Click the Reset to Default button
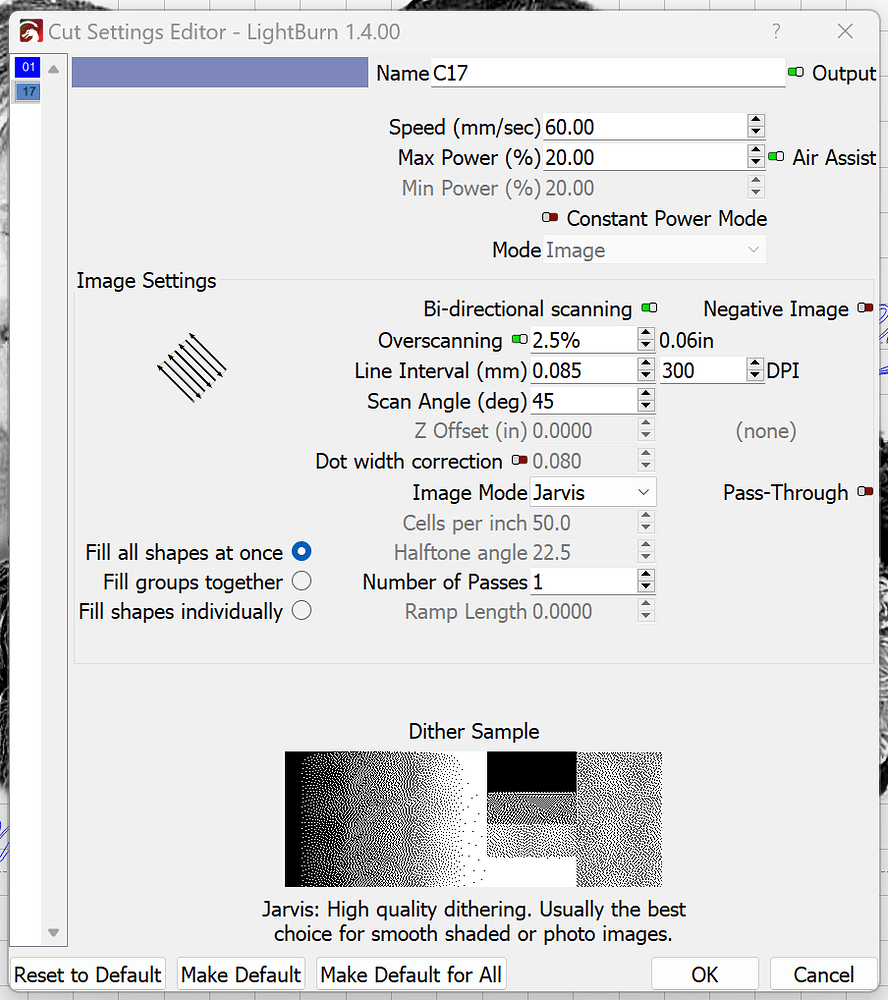The height and width of the screenshot is (1000, 888). [x=87, y=974]
